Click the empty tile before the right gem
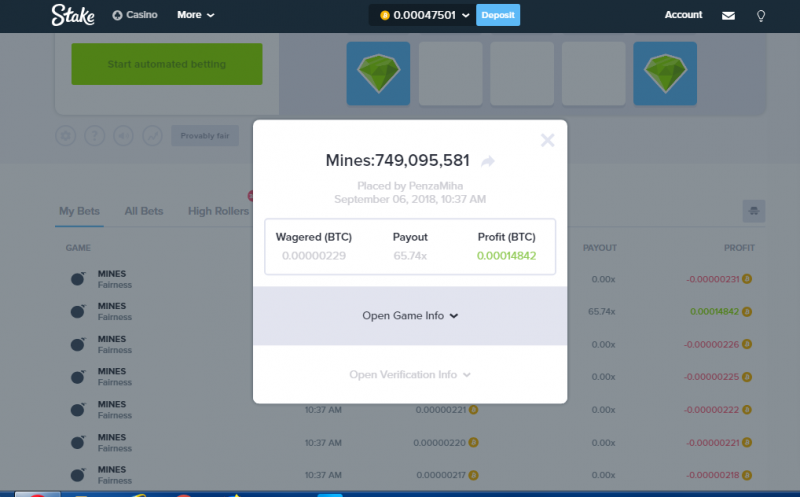The width and height of the screenshot is (800, 497). (x=593, y=73)
